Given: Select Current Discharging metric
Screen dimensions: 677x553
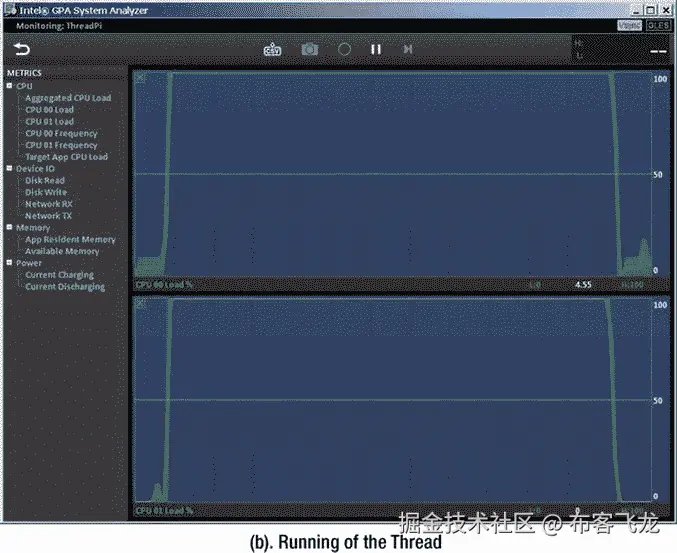Looking at the screenshot, I should (65, 286).
